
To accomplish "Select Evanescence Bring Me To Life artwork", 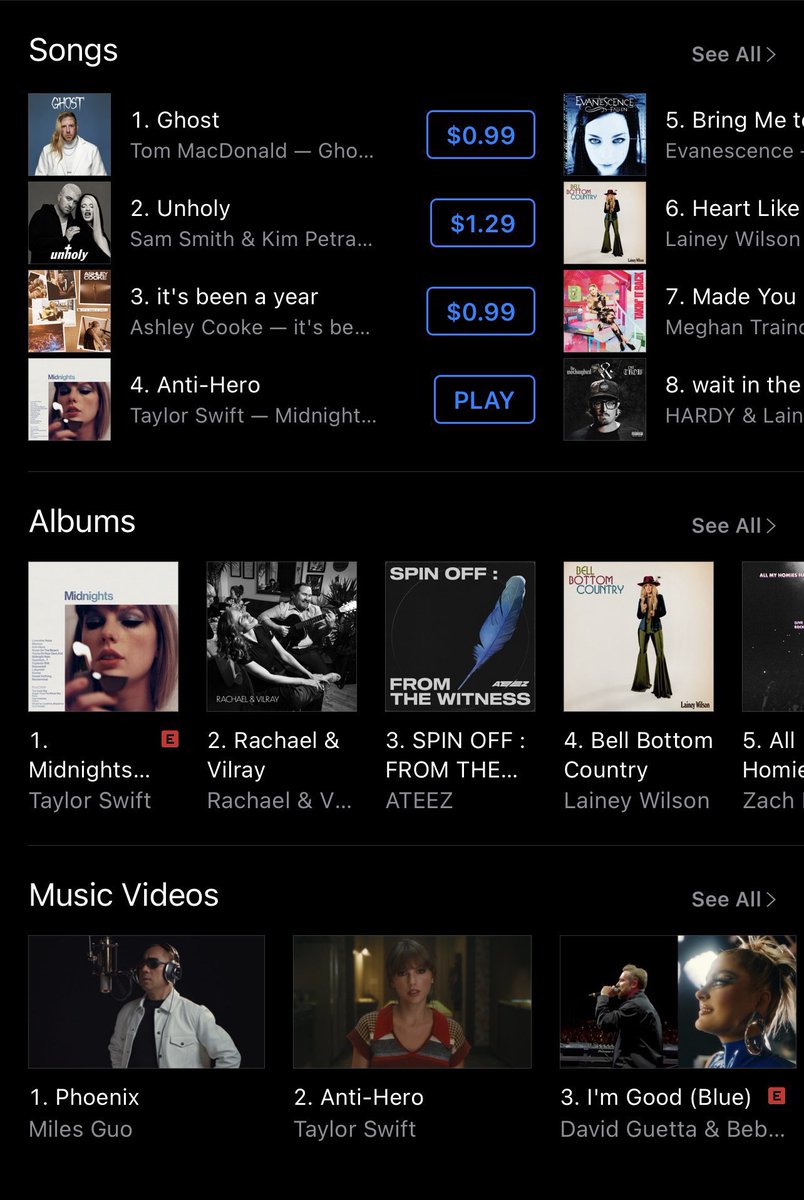I will click(x=605, y=134).
